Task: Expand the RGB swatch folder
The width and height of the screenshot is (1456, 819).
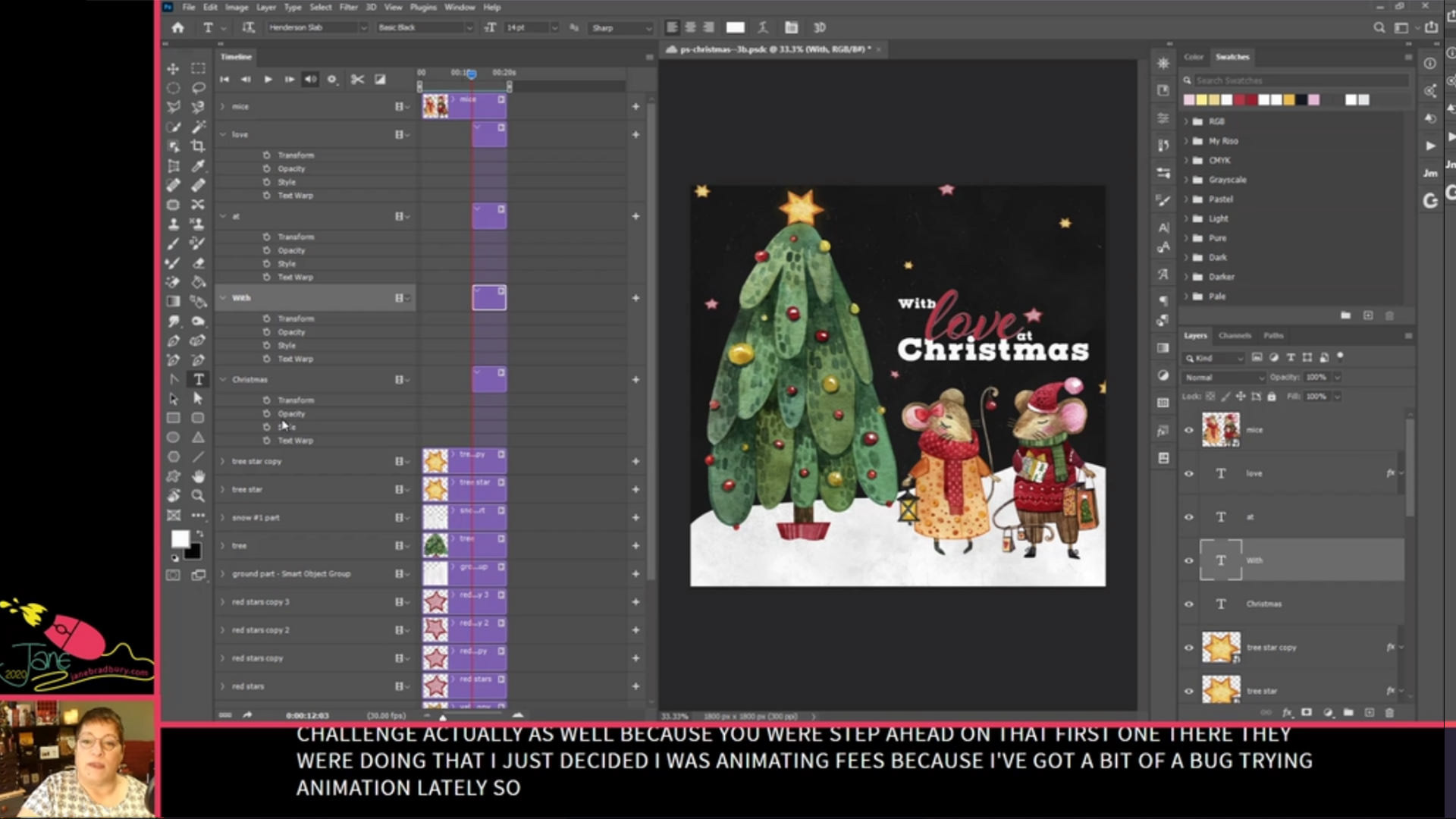Action: tap(1186, 121)
